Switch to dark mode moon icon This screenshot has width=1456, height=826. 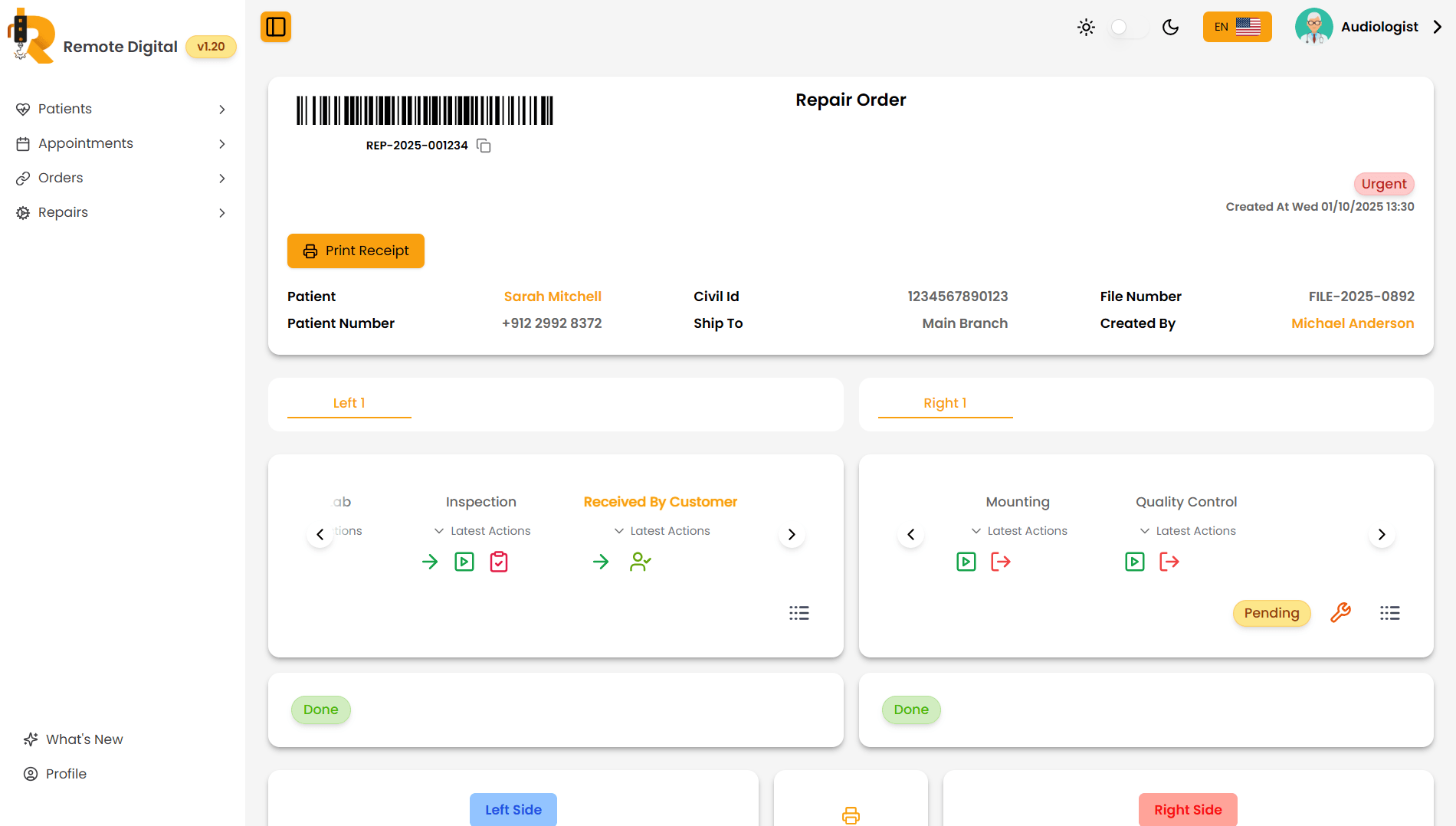point(1170,28)
